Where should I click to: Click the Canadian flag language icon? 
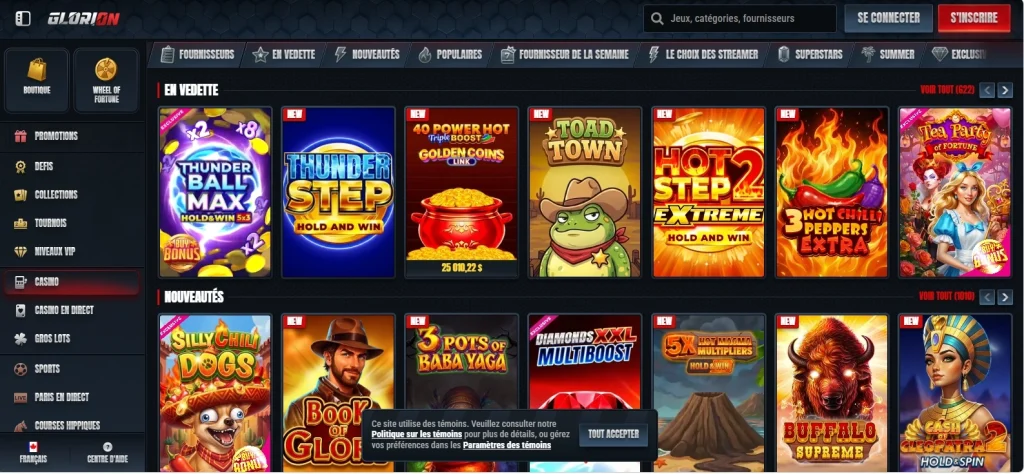point(33,447)
